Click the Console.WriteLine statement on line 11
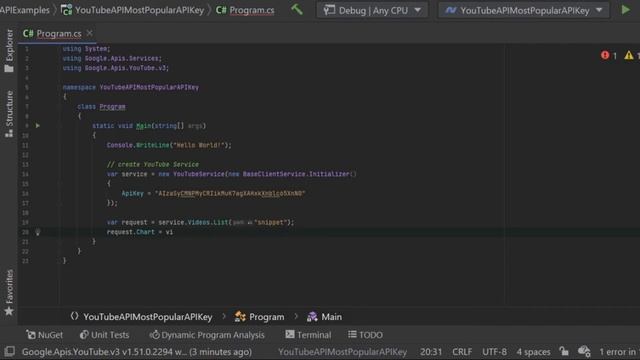Screen dimensions: 640x360 (169, 145)
